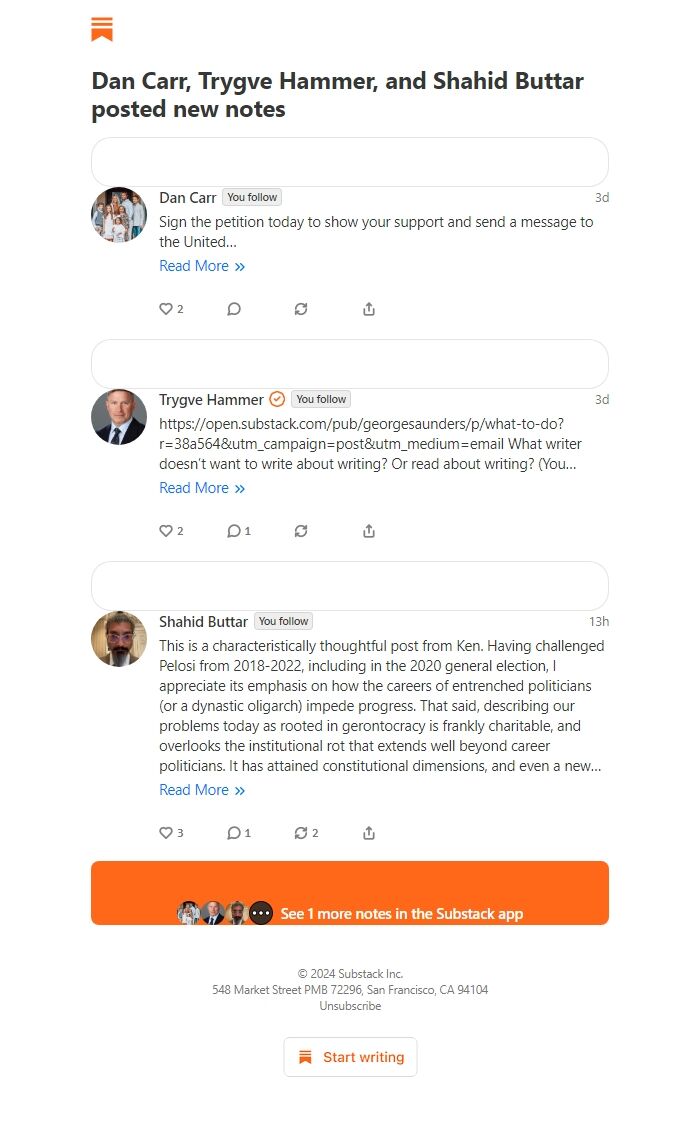Share Trygve Hammer's note

[369, 531]
